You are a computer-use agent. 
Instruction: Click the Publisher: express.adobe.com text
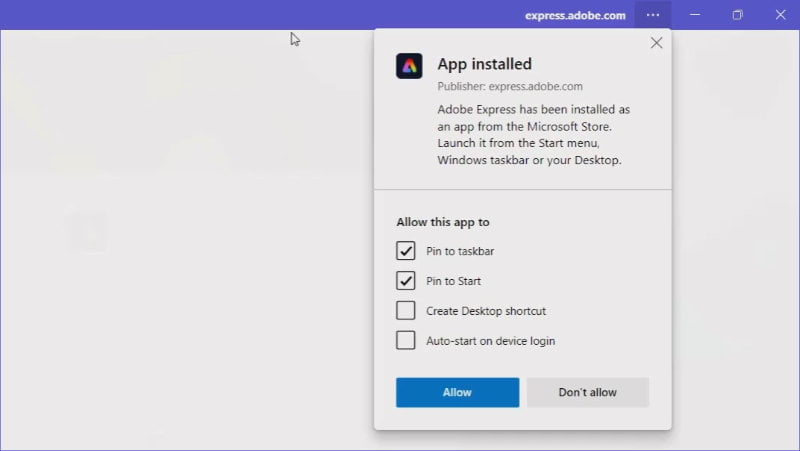pos(510,86)
